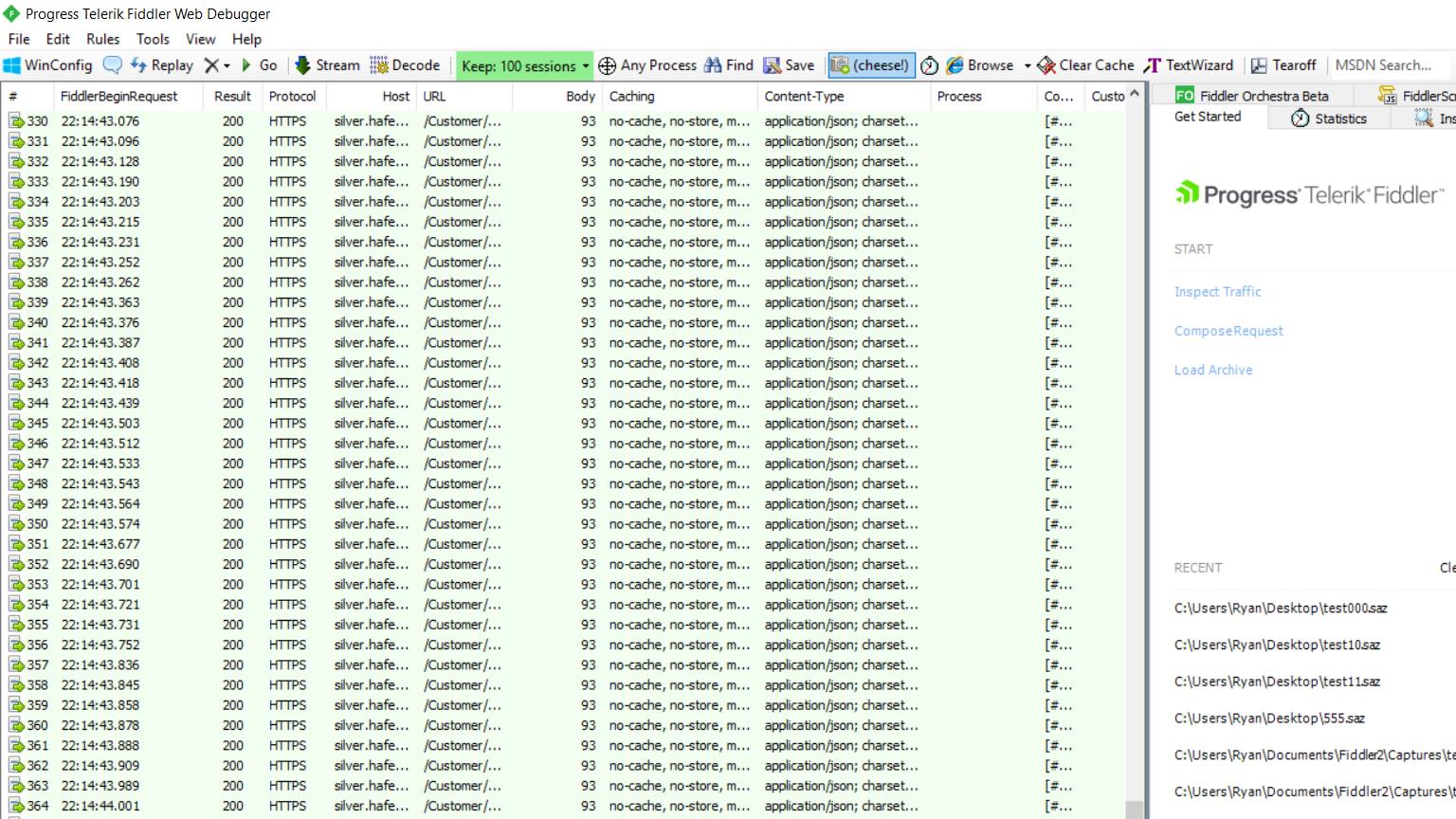Toggle Stream mode on
Viewport: 1456px width, 819px height.
click(x=327, y=65)
